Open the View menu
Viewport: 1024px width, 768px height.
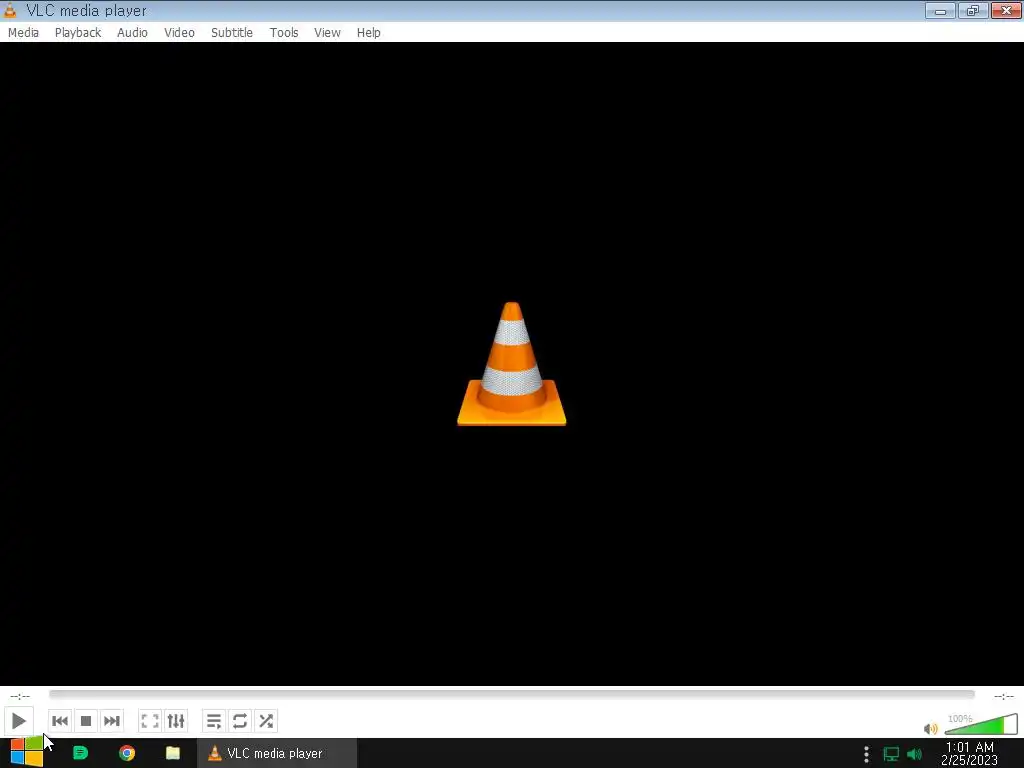point(327,33)
